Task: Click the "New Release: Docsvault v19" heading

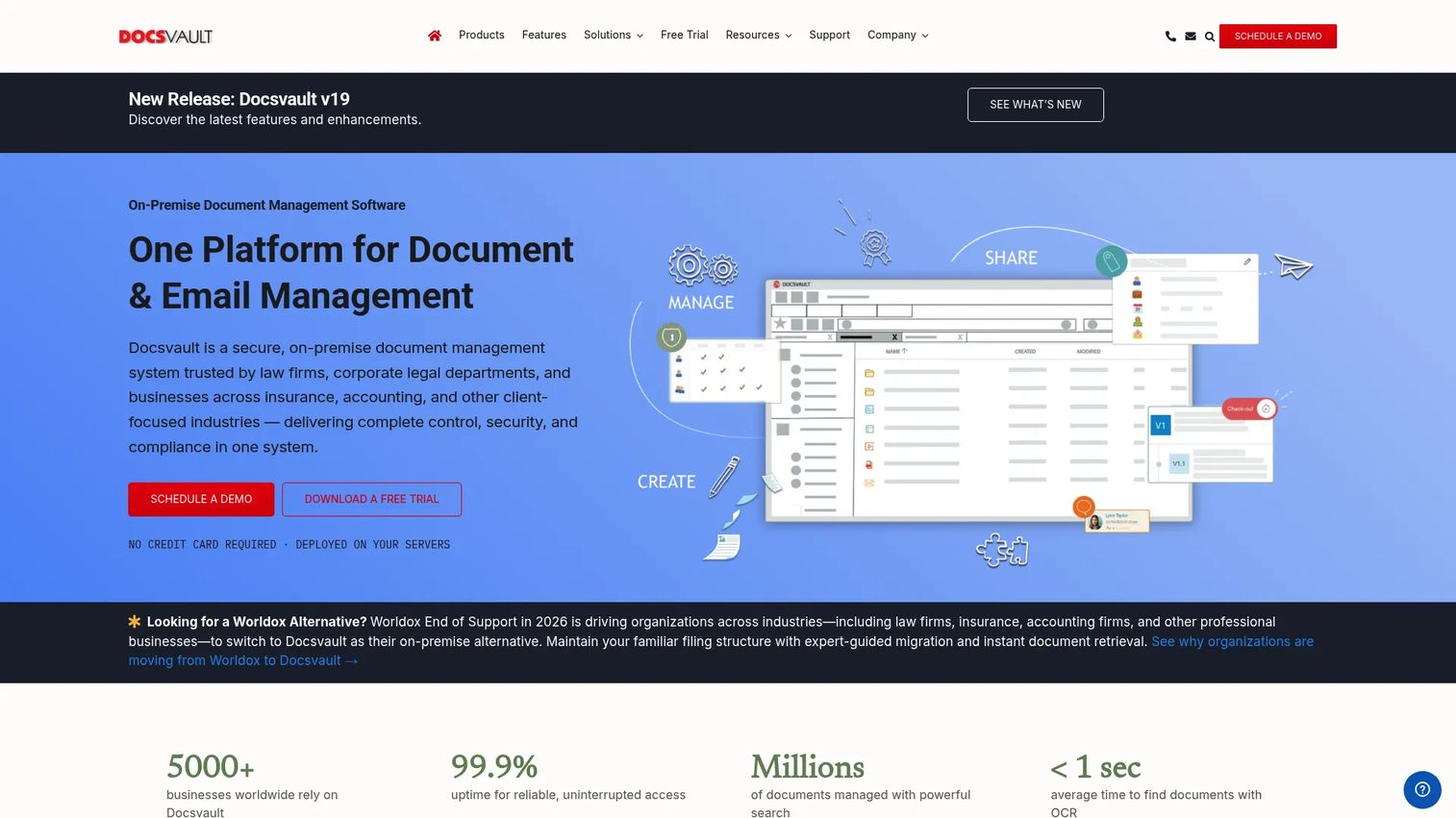Action: point(239,99)
